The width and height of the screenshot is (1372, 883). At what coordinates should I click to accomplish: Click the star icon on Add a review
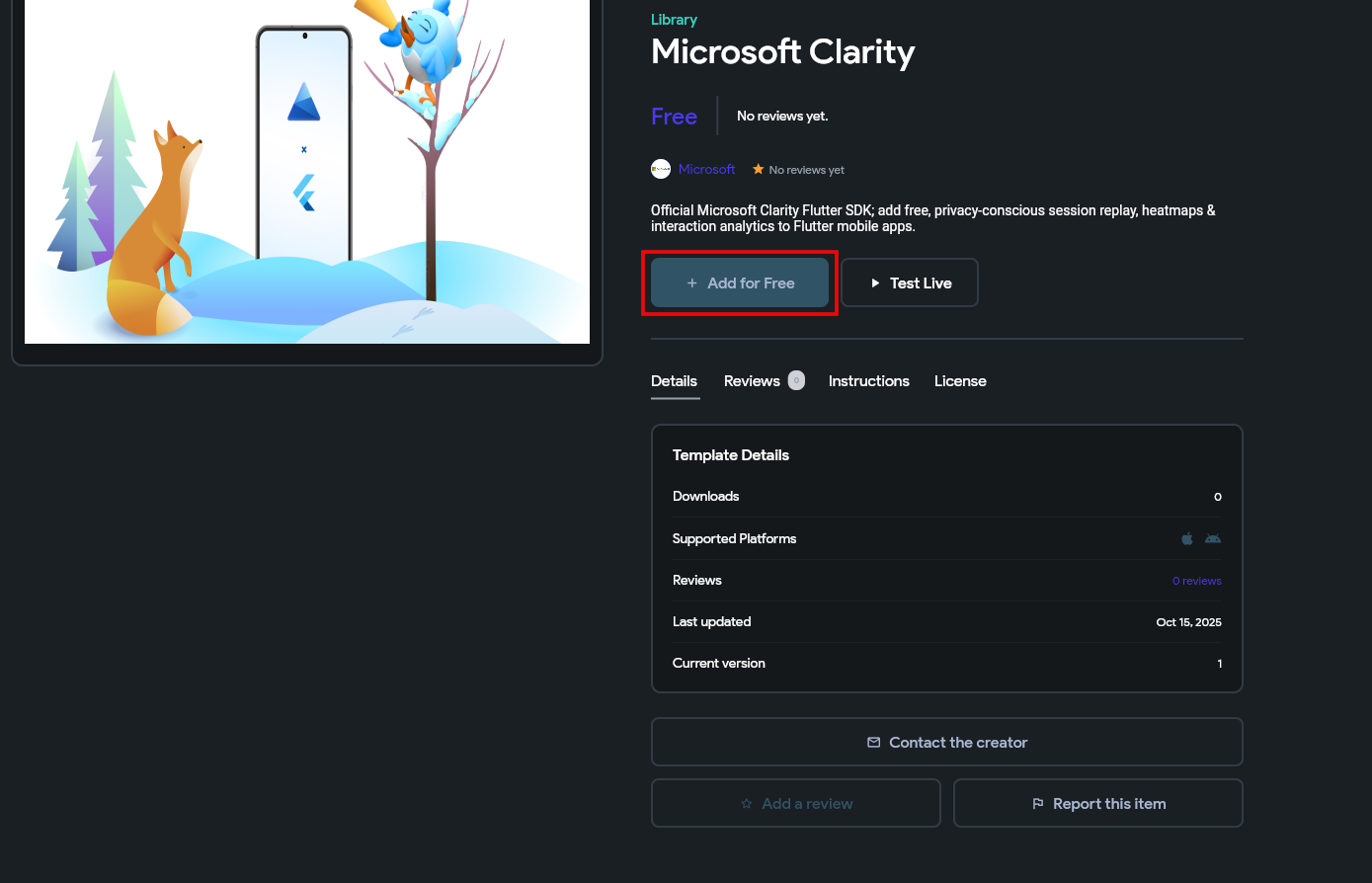point(746,803)
